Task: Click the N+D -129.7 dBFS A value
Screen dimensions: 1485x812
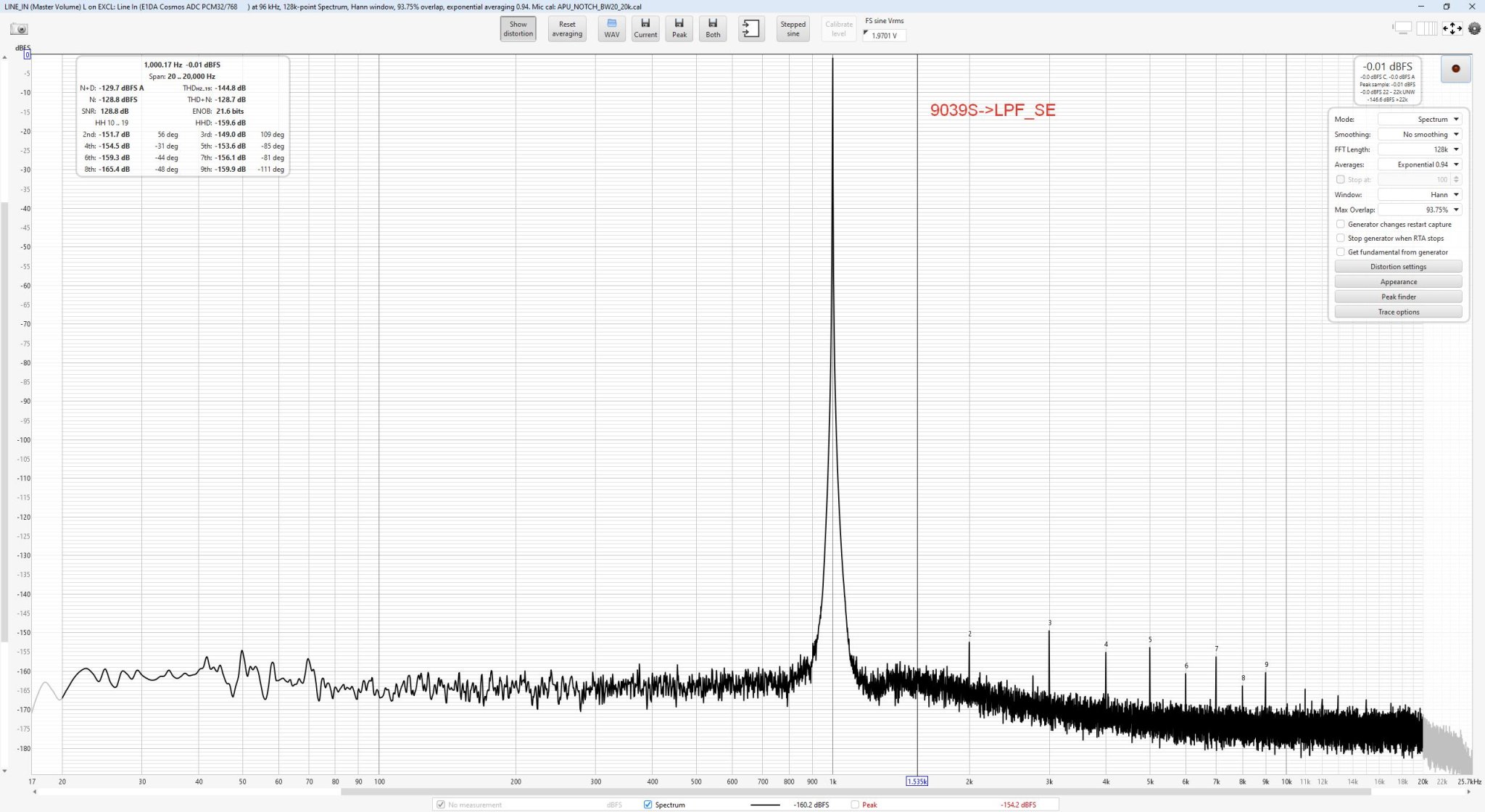Action: click(x=121, y=88)
